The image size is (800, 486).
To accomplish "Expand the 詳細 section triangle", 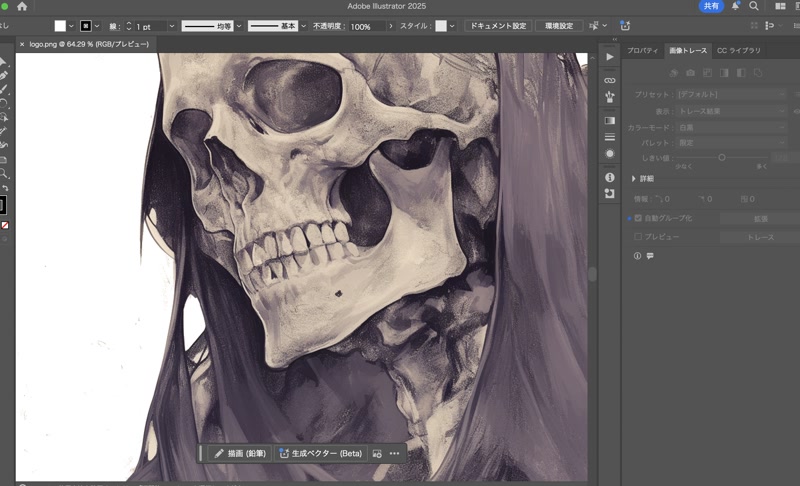I will (x=633, y=178).
